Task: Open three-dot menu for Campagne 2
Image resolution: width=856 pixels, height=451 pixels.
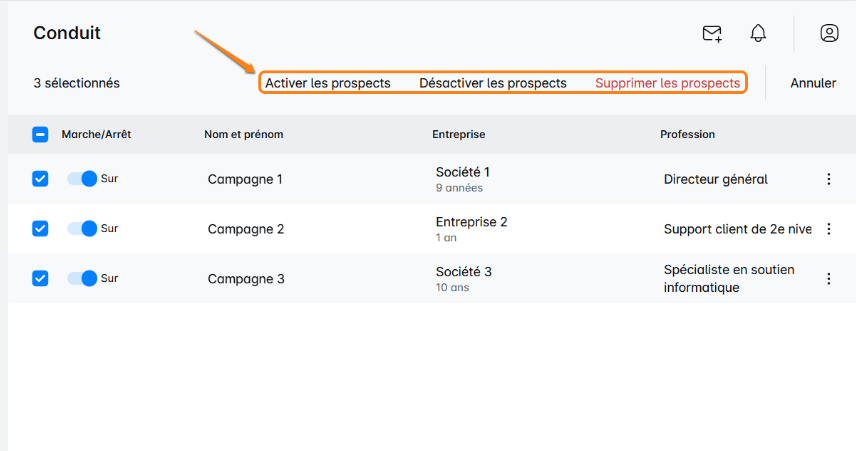Action: coord(828,229)
